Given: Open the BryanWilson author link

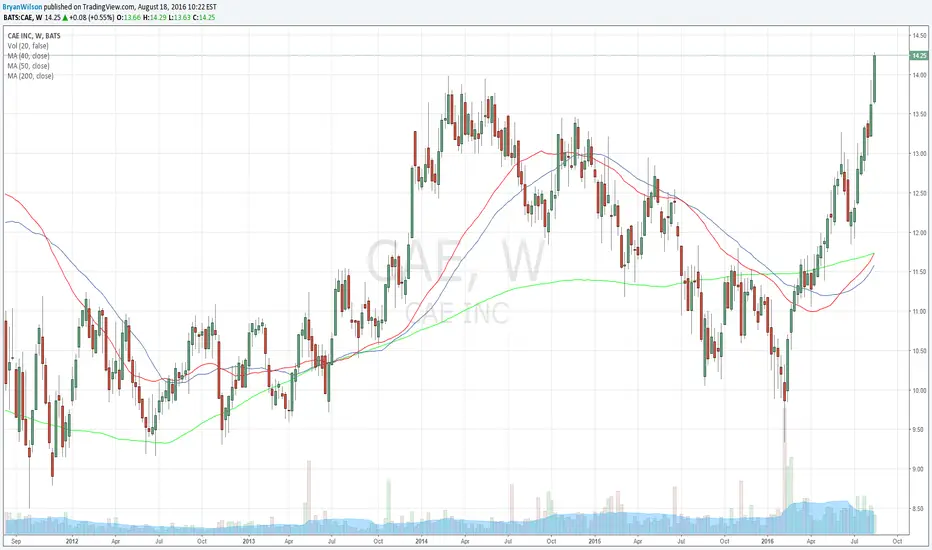Looking at the screenshot, I should point(21,7).
